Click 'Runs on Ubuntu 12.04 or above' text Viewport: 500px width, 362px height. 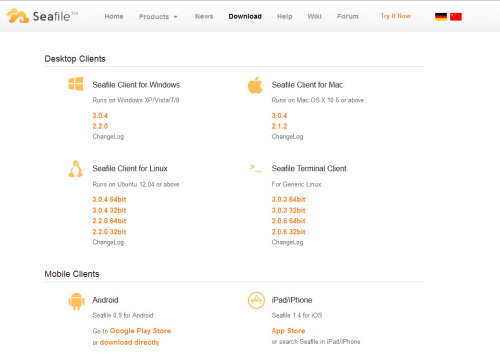[136, 184]
